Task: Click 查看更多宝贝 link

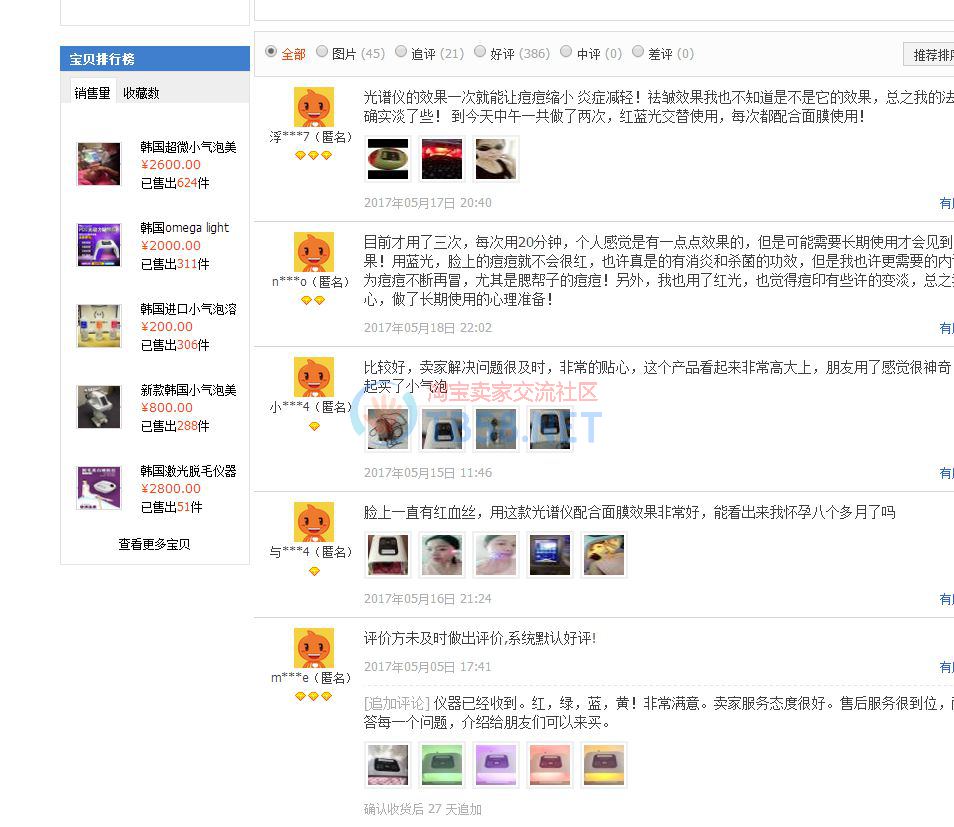Action: coord(154,544)
